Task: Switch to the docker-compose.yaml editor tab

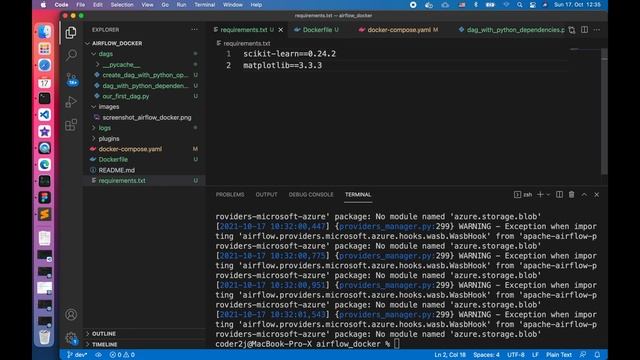Action: 398,30
